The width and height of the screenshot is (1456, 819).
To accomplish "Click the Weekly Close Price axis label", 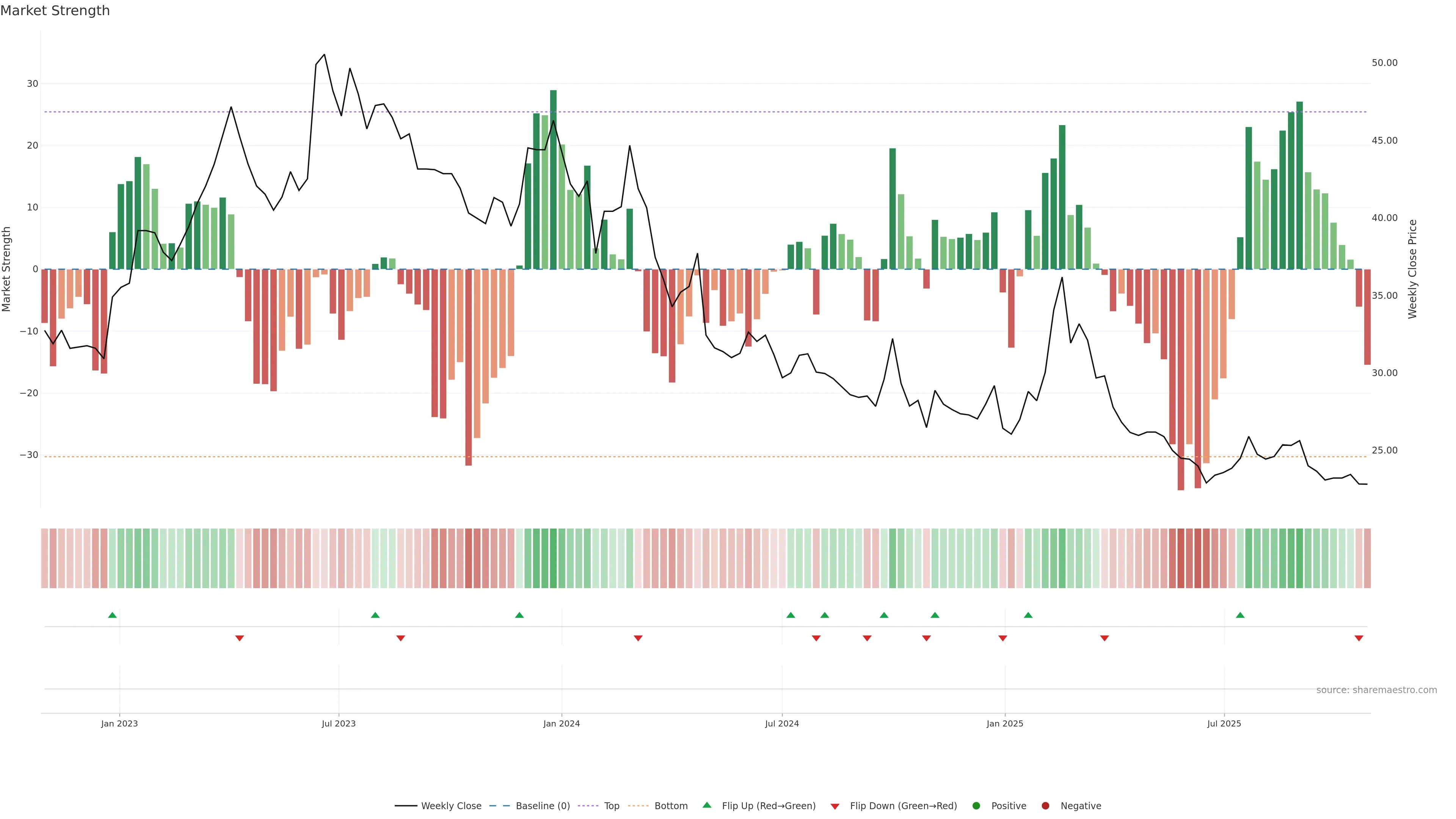I will [1412, 269].
